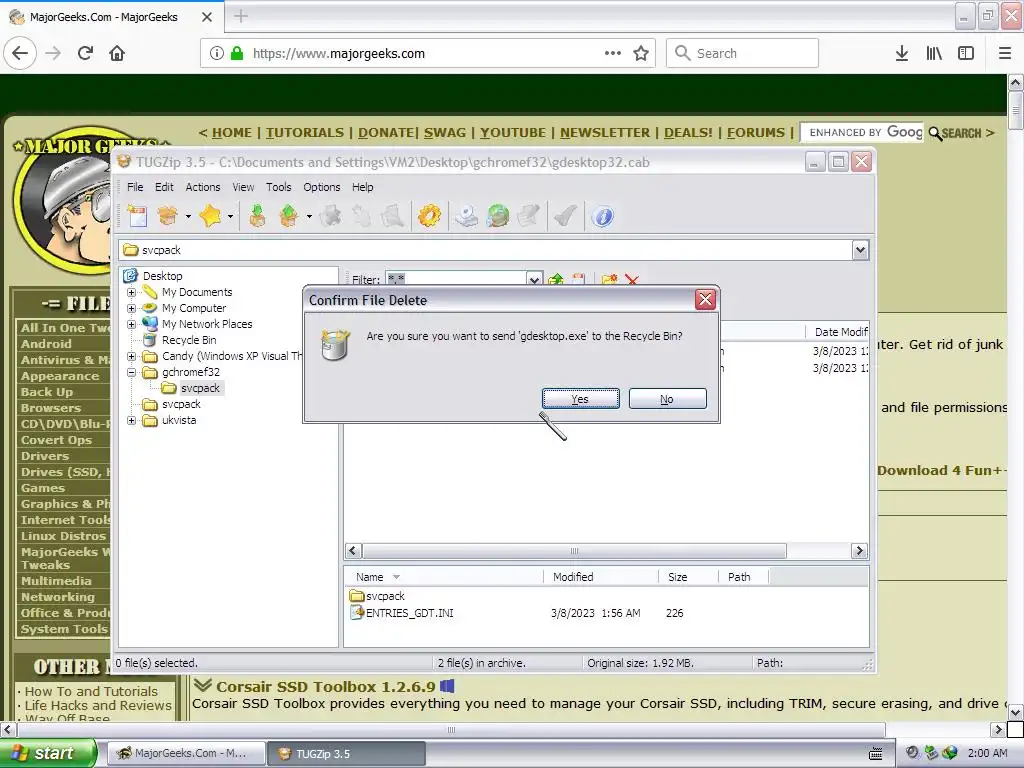This screenshot has height=768, width=1024.
Task: Click the Add files green-down-arrow box icon
Action: (257, 216)
